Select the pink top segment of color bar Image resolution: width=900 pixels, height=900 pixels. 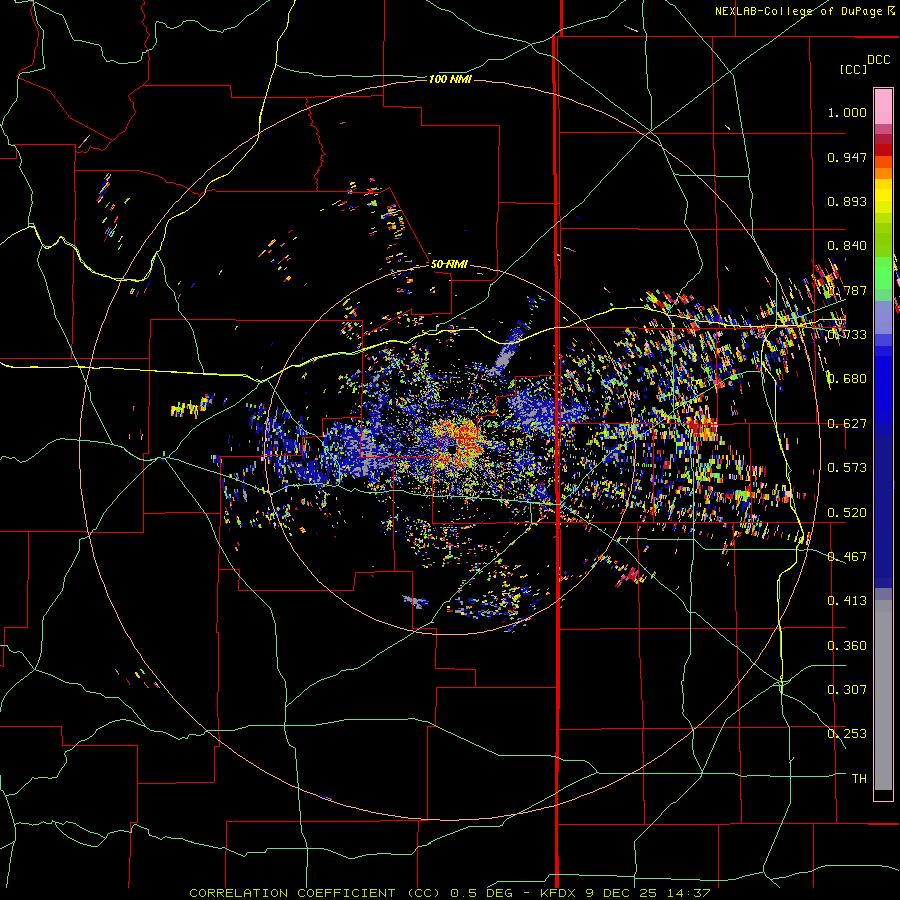(883, 107)
